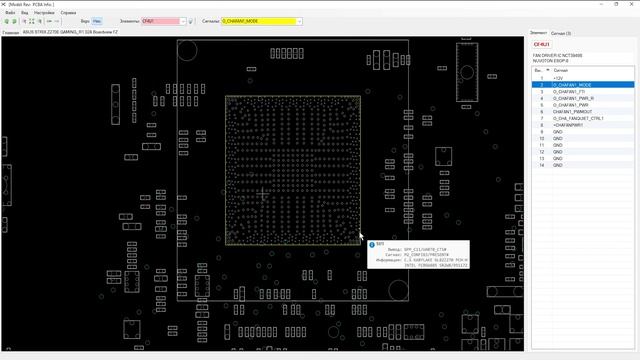Click the left arrow-line toolbar icon
Image resolution: width=640 pixels, height=360 pixels.
[x=49, y=21]
